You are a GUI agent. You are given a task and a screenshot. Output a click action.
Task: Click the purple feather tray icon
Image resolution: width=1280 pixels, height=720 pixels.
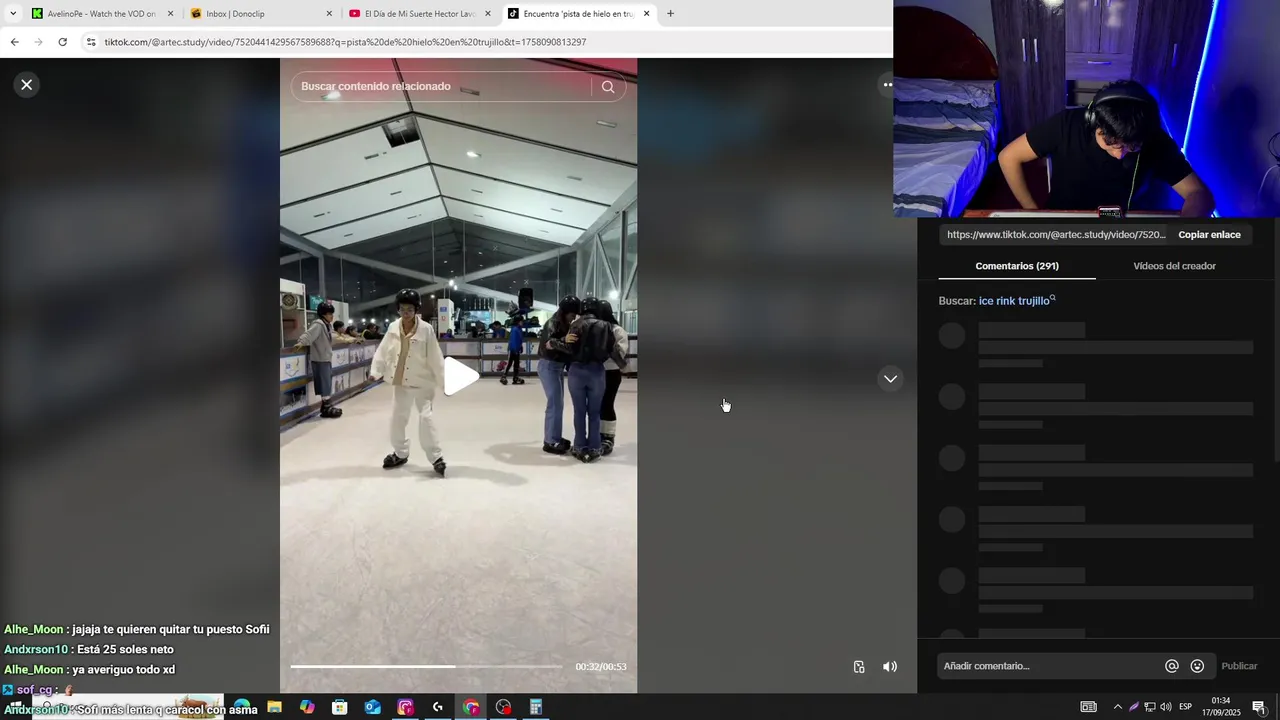[x=1134, y=707]
